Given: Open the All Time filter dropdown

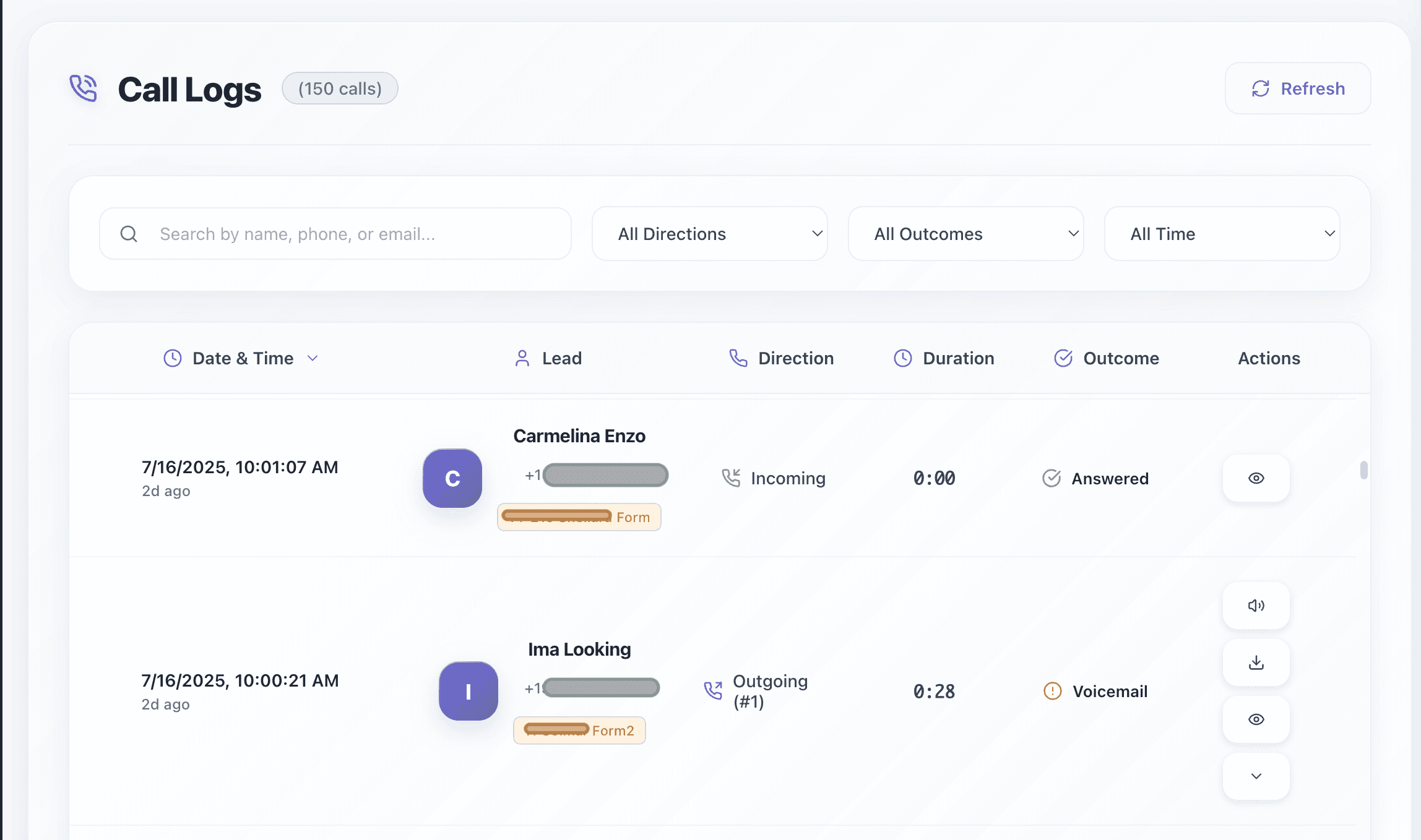Looking at the screenshot, I should point(1222,234).
